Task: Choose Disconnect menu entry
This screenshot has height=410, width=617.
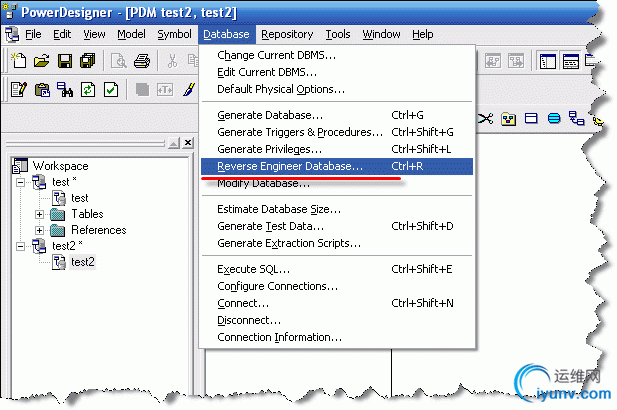Action: pos(337,320)
